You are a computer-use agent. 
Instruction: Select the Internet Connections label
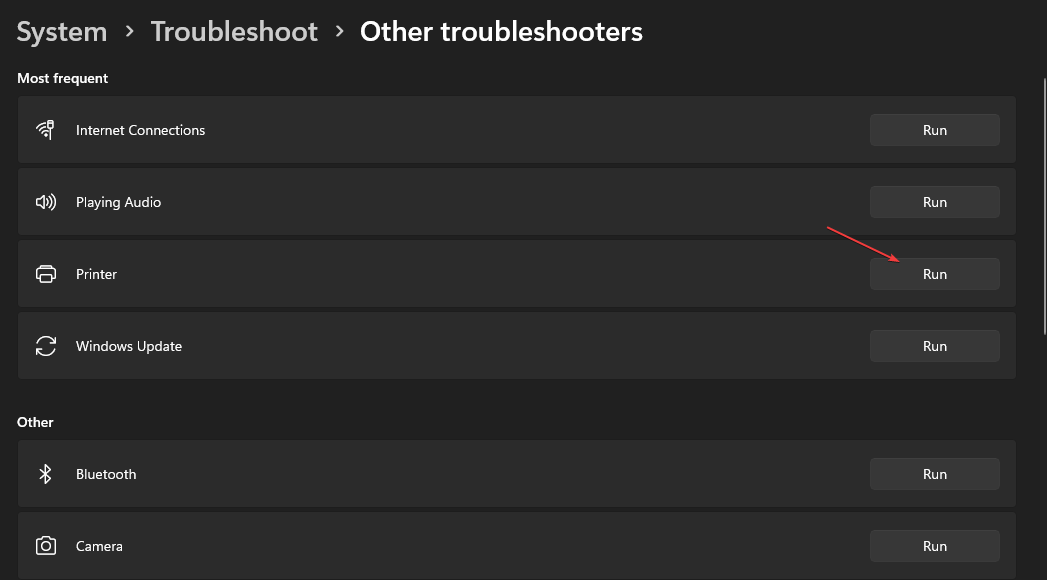140,130
